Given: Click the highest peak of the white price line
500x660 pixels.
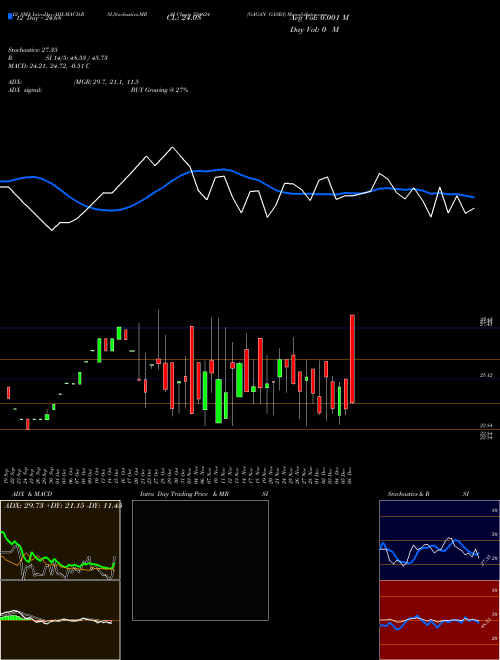Looking at the screenshot, I should (172, 148).
